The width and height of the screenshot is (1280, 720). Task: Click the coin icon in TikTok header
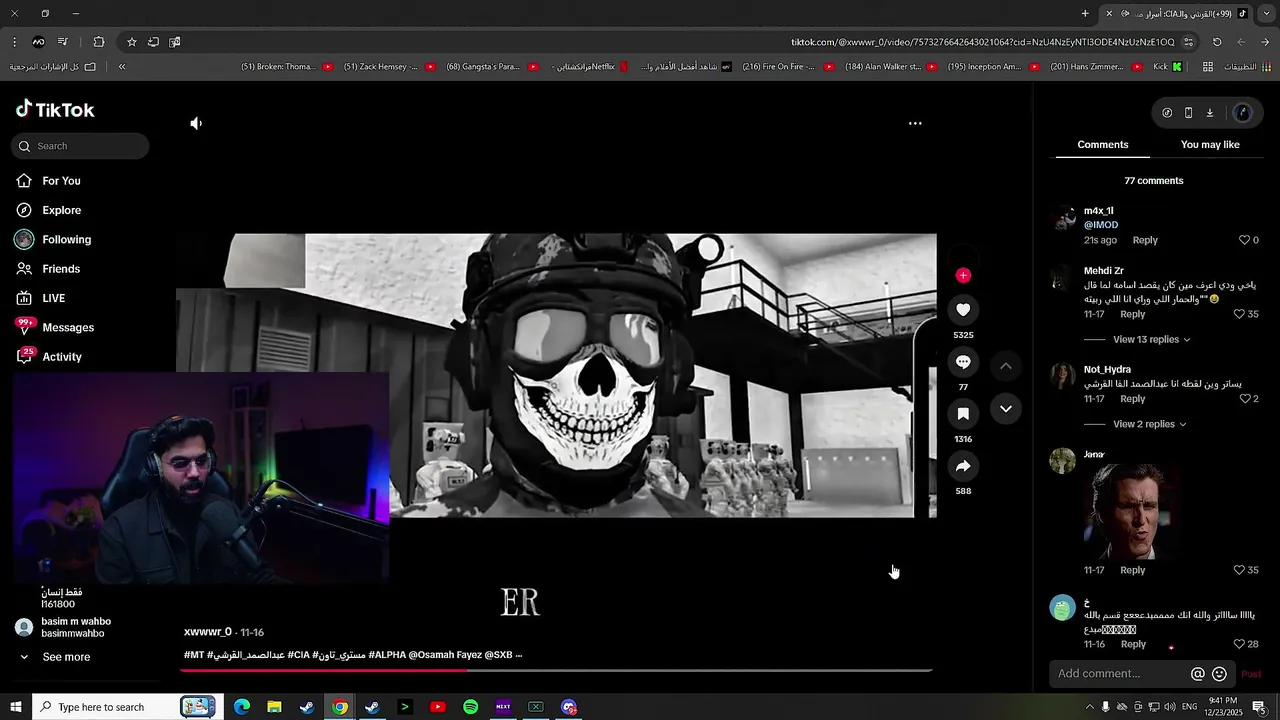[1167, 113]
